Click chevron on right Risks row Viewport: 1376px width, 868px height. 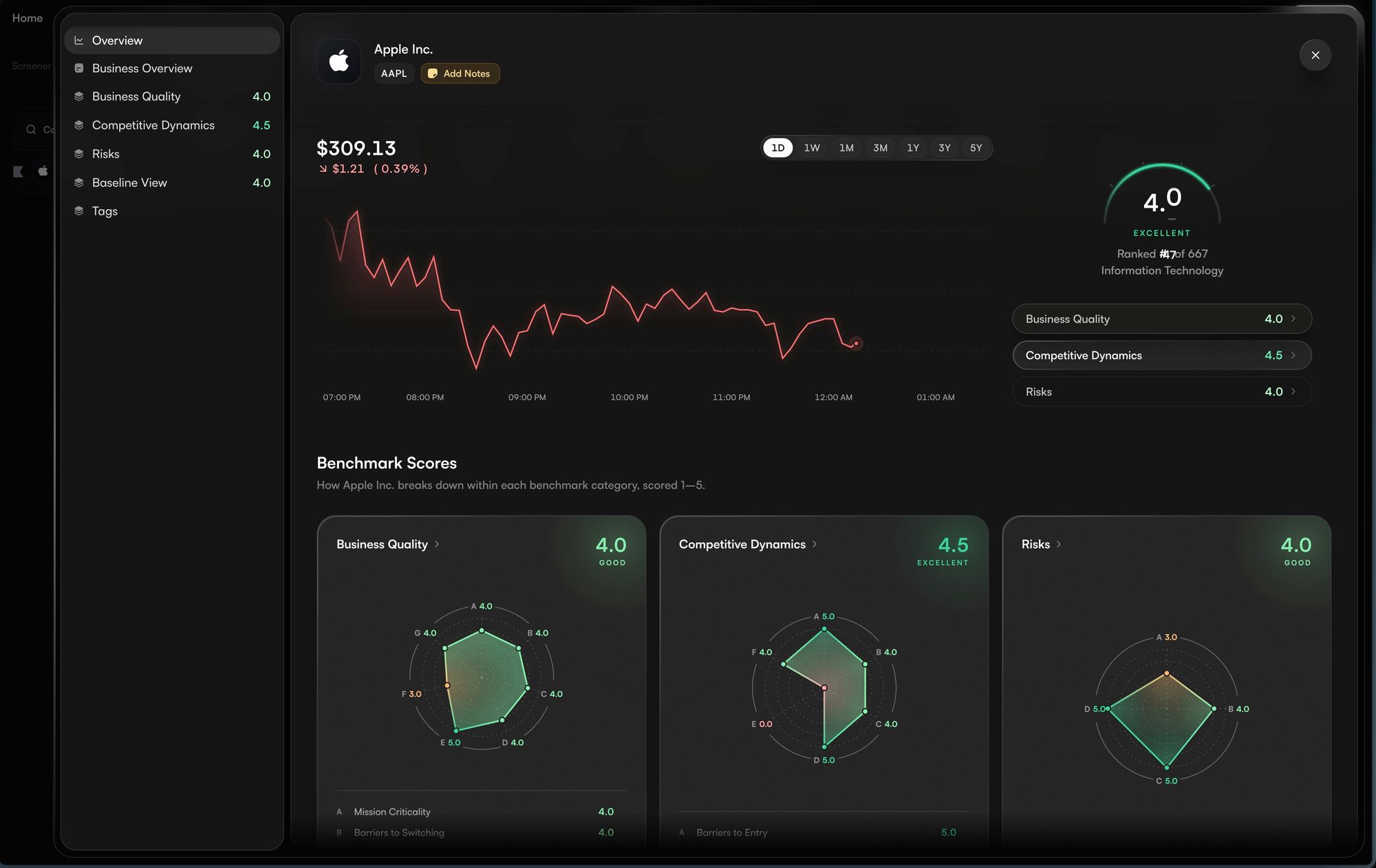1293,392
